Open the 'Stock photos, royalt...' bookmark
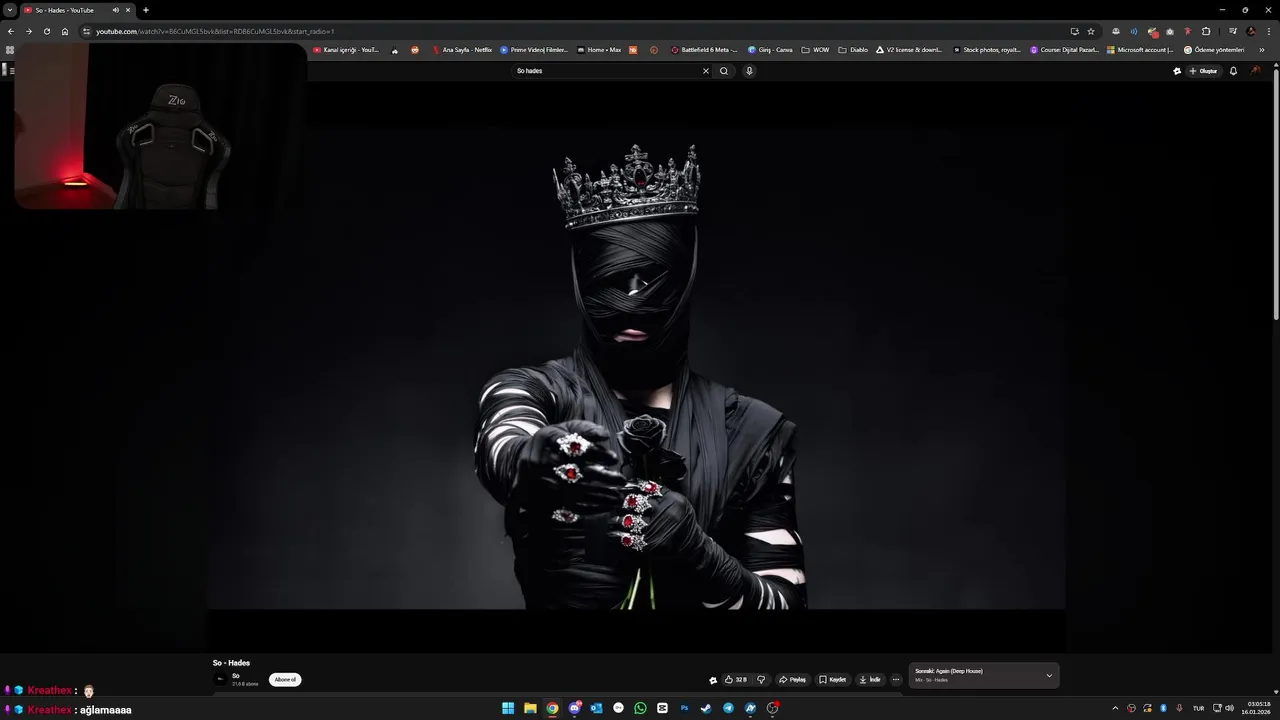 pyautogui.click(x=987, y=50)
